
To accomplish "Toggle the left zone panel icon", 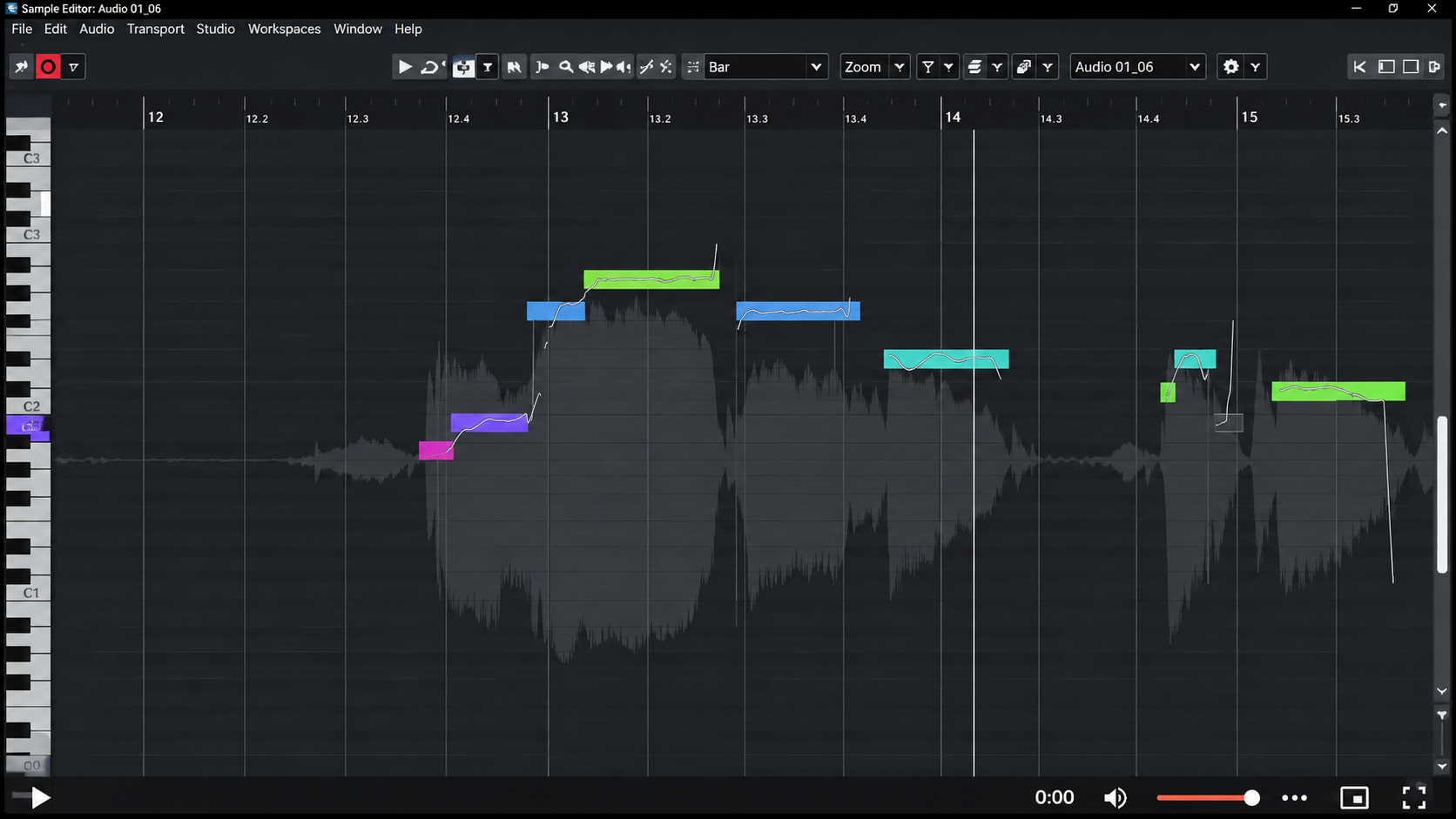I will (x=1386, y=67).
